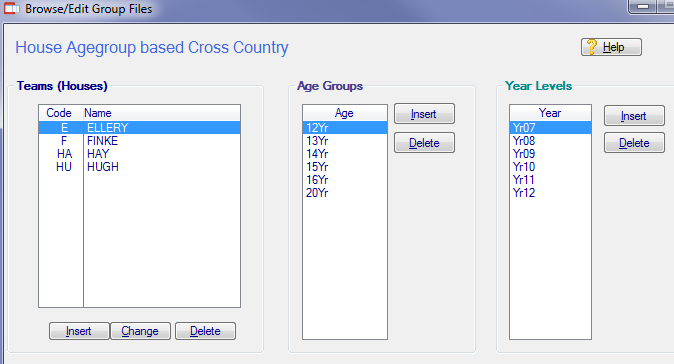Click the Help button
The width and height of the screenshot is (674, 364).
click(611, 47)
